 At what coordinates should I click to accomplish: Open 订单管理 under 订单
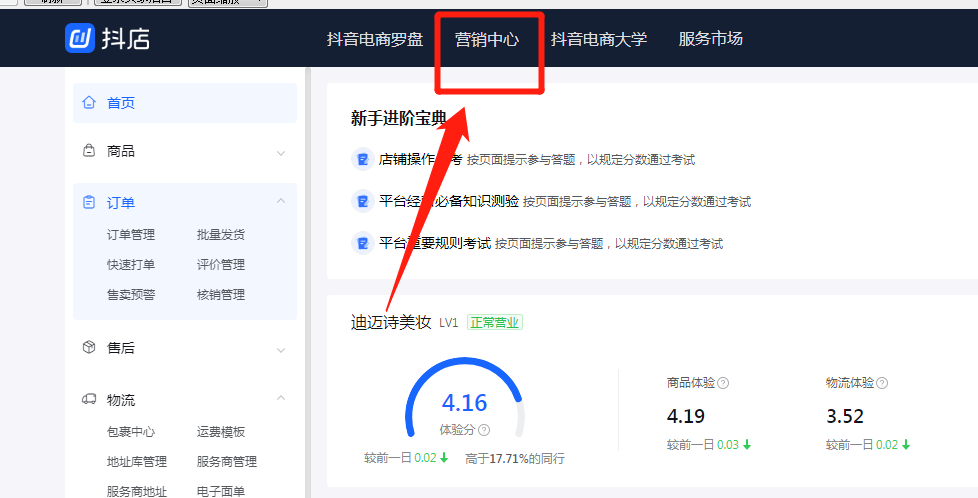[131, 235]
